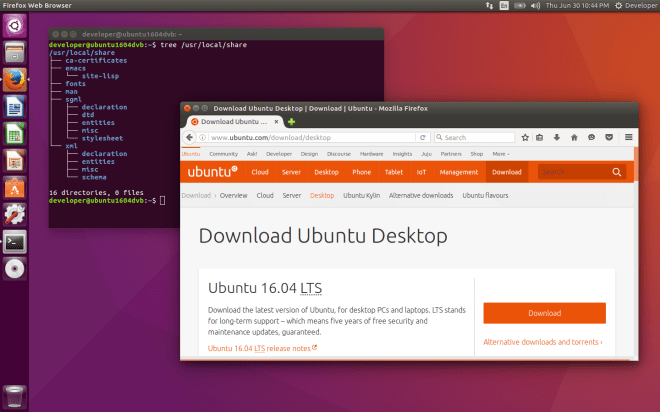This screenshot has width=660, height=412.
Task: Open Firefox downloads arrow icon
Action: (x=557, y=137)
